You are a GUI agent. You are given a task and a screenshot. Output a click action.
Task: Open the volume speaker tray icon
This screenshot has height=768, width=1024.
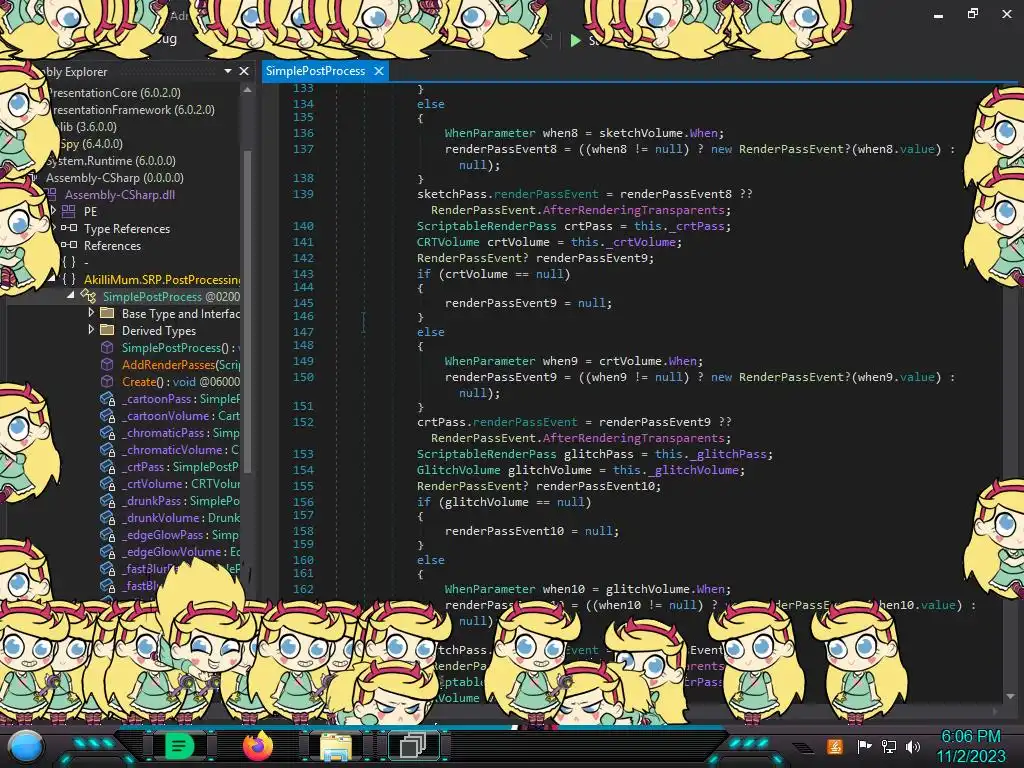point(913,746)
